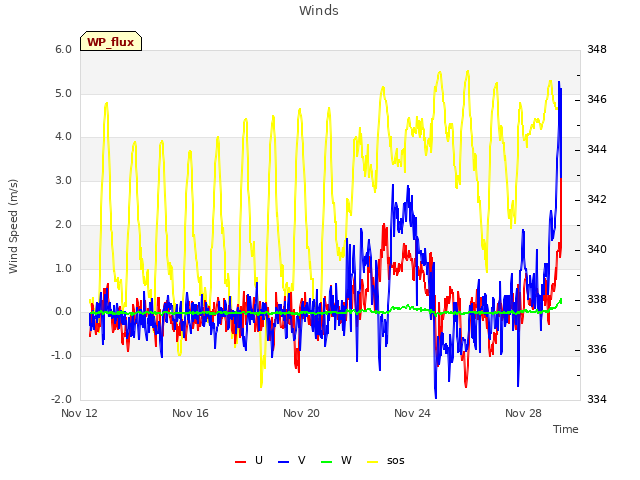Click the U legend label
640x480 pixels.
[259, 460]
